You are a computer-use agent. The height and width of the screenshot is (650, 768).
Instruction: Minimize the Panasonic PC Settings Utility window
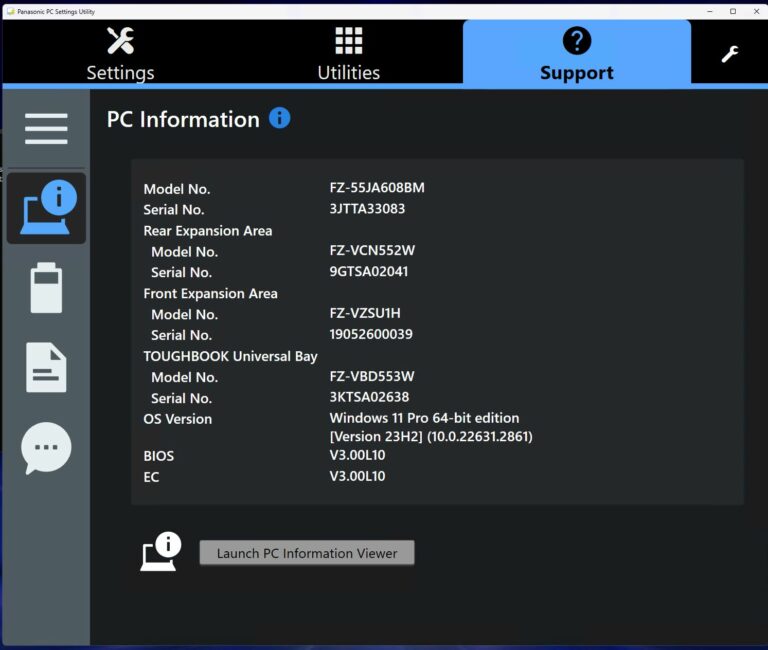point(709,11)
